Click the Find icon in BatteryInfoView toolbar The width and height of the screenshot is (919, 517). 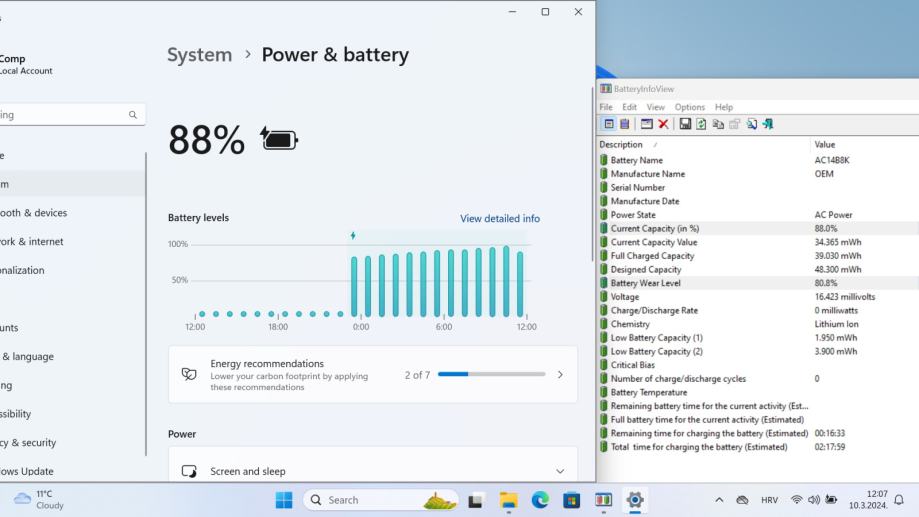point(751,124)
